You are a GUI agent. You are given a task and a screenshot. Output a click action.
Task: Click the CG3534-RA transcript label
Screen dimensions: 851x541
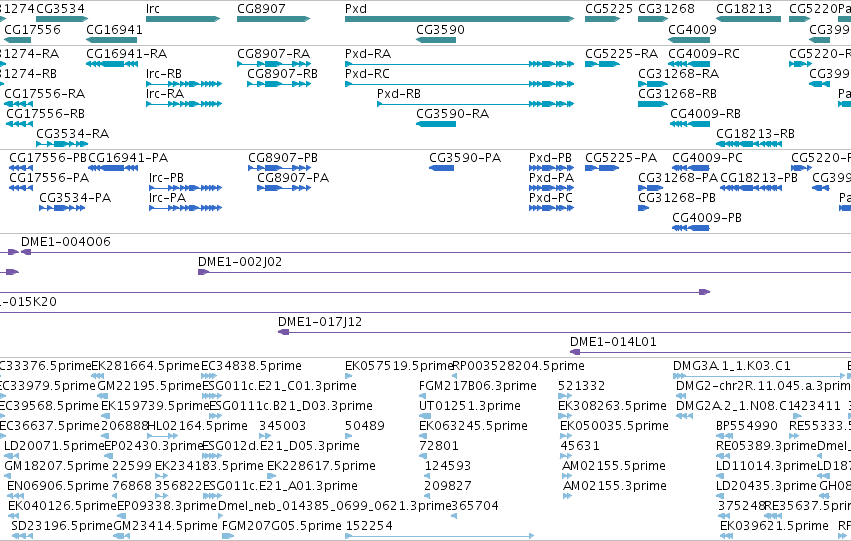point(73,134)
